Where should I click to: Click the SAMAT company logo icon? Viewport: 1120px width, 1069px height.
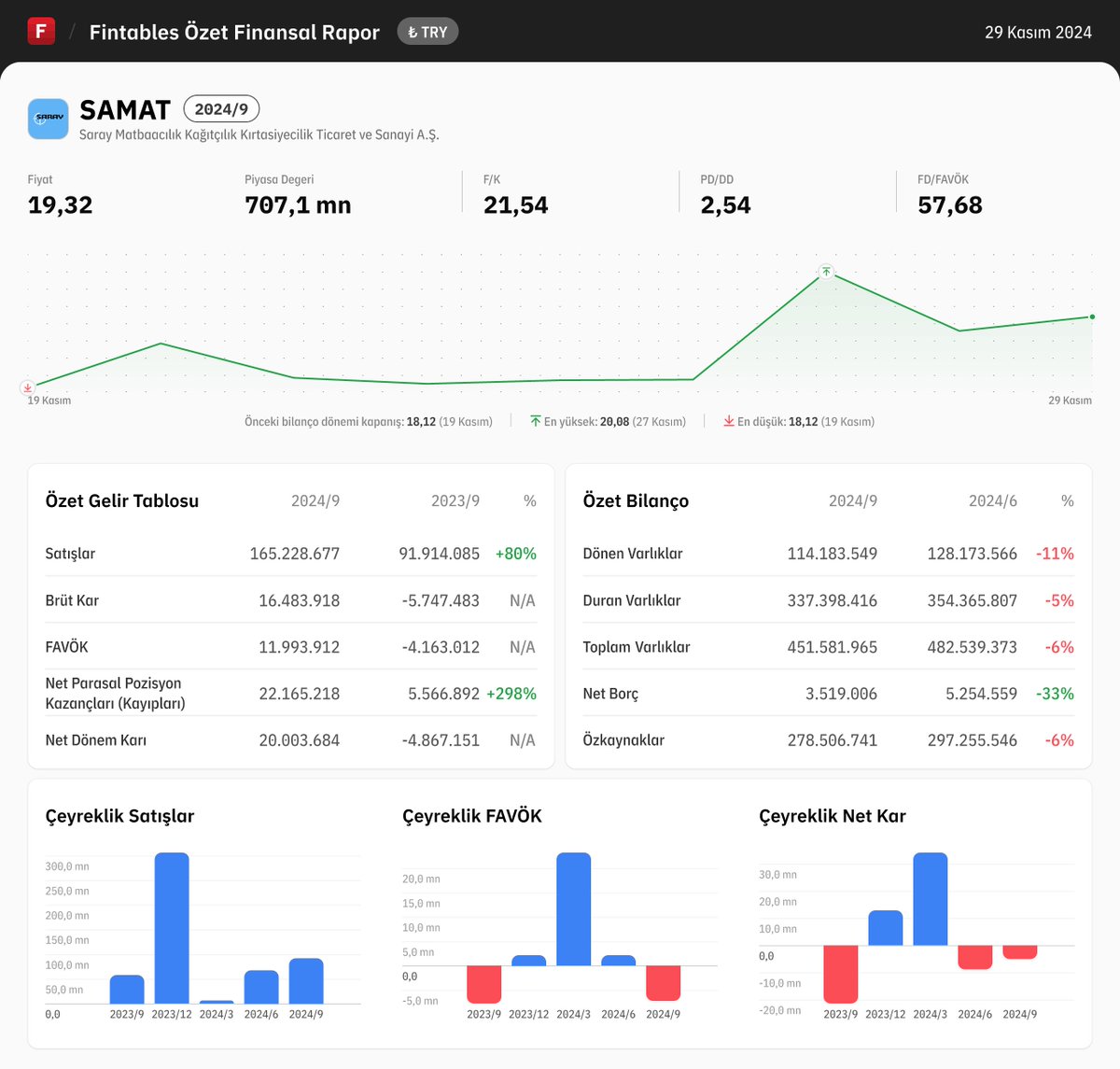[x=48, y=119]
